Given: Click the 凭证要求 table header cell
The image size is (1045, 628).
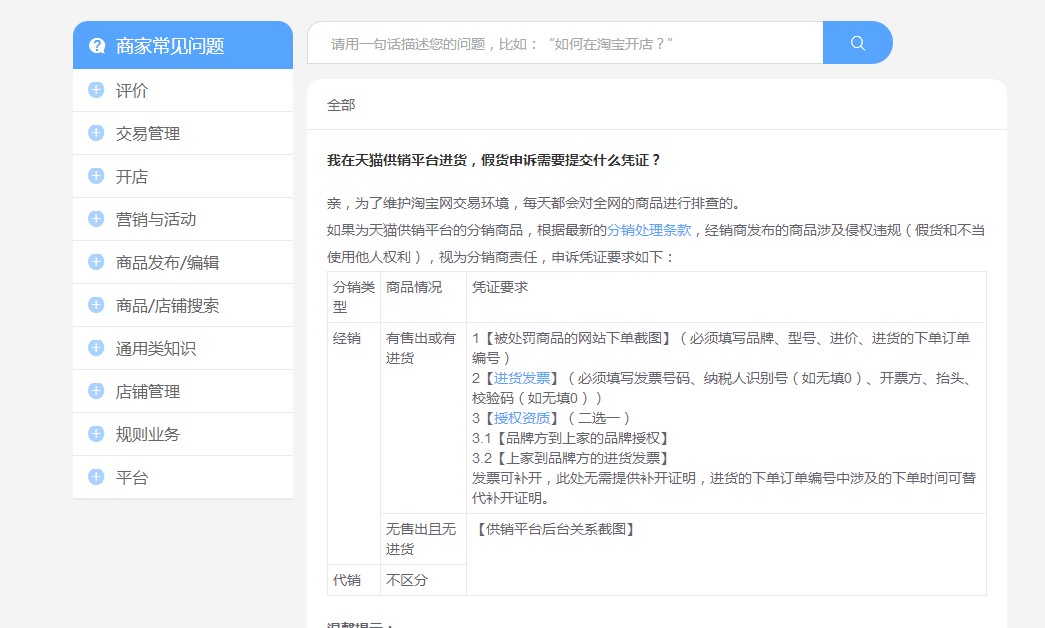Looking at the screenshot, I should pyautogui.click(x=726, y=297).
